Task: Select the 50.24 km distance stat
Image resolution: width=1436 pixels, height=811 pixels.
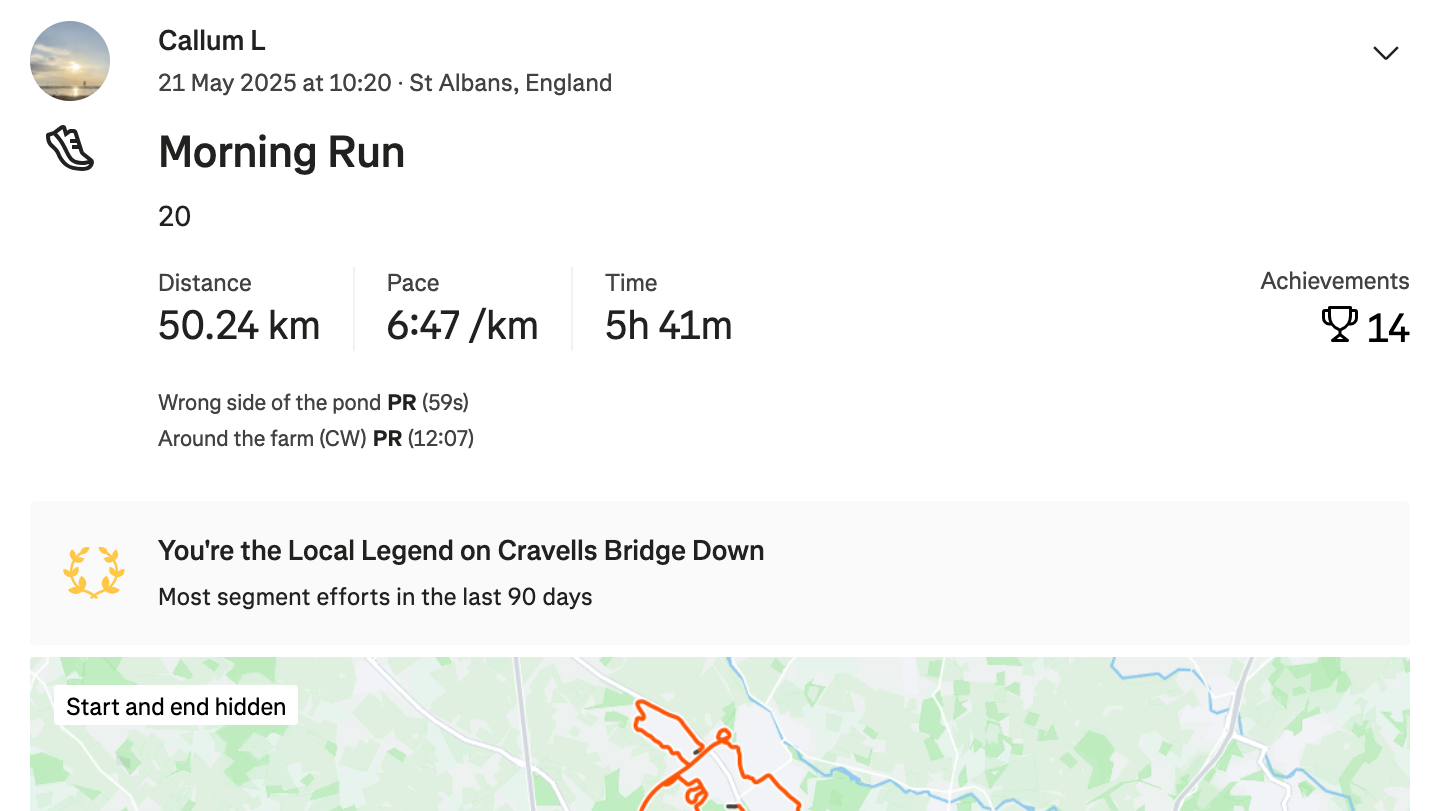Action: 239,326
